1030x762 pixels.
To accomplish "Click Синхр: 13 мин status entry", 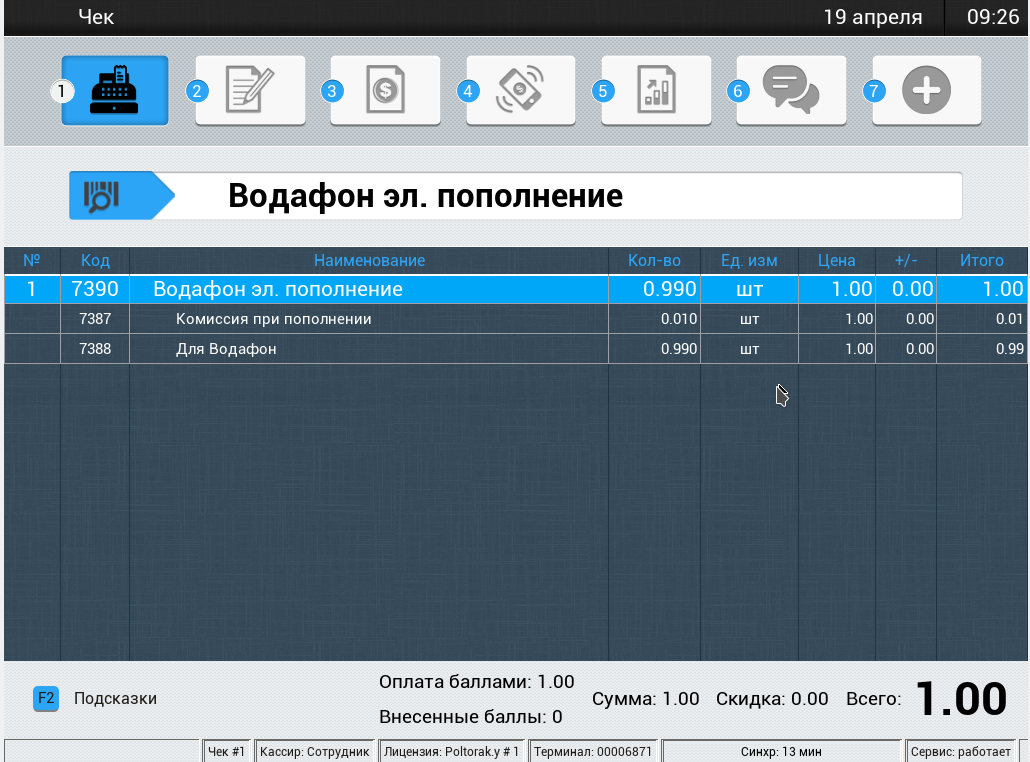I will click(781, 751).
